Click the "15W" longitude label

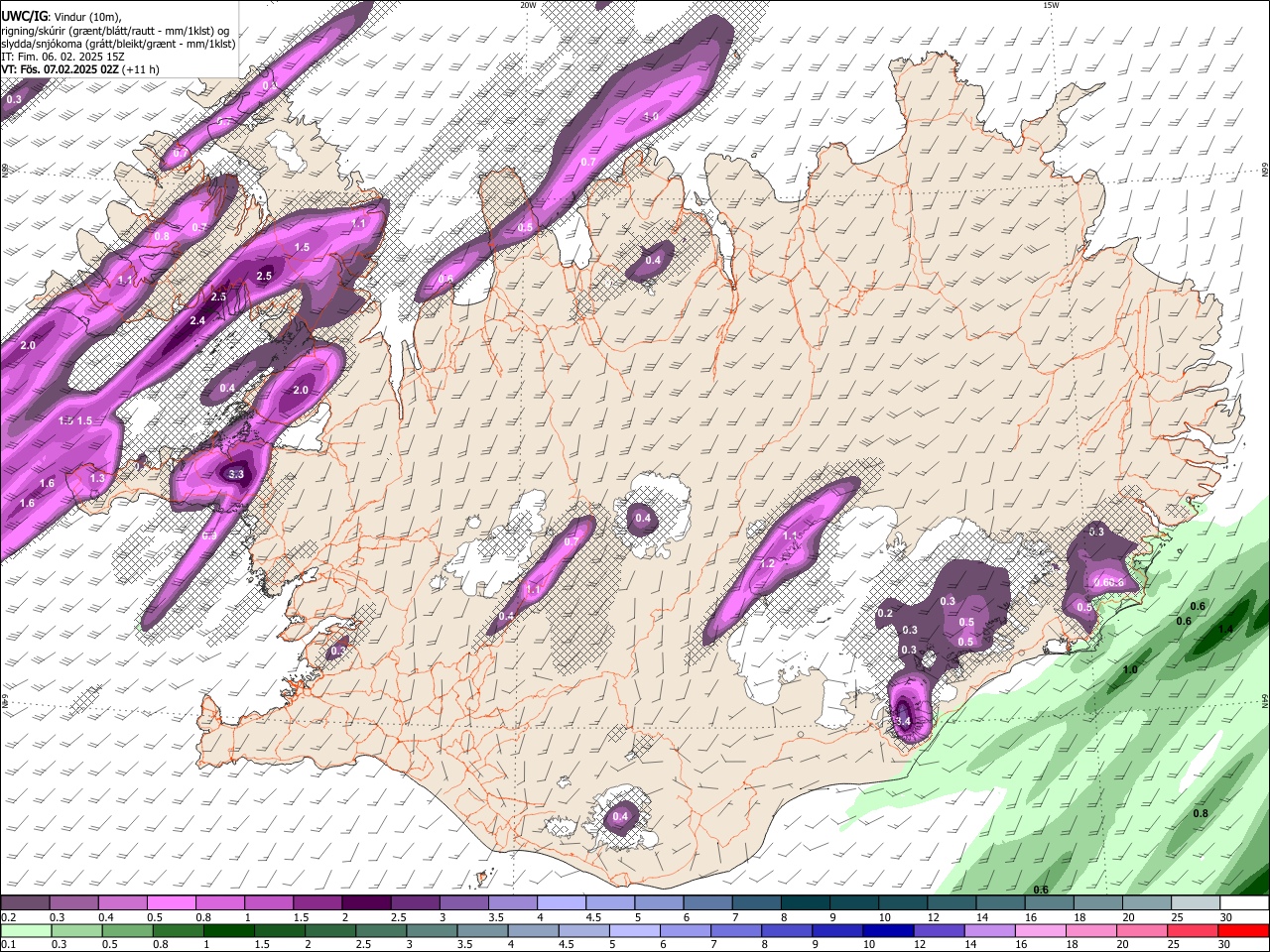click(x=1051, y=5)
